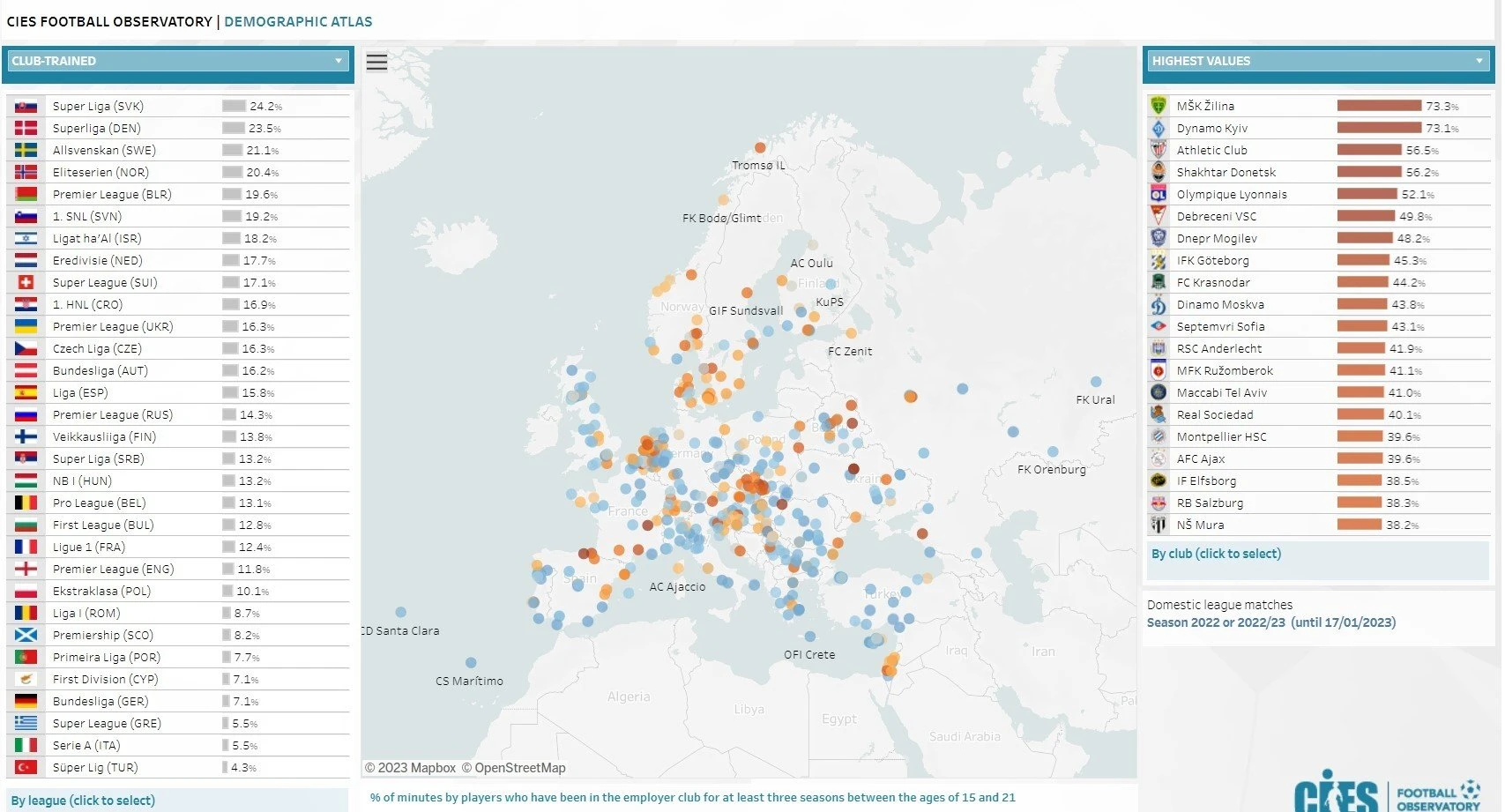The width and height of the screenshot is (1505, 812).
Task: Click the By club (click to select) link
Action: click(x=1217, y=554)
